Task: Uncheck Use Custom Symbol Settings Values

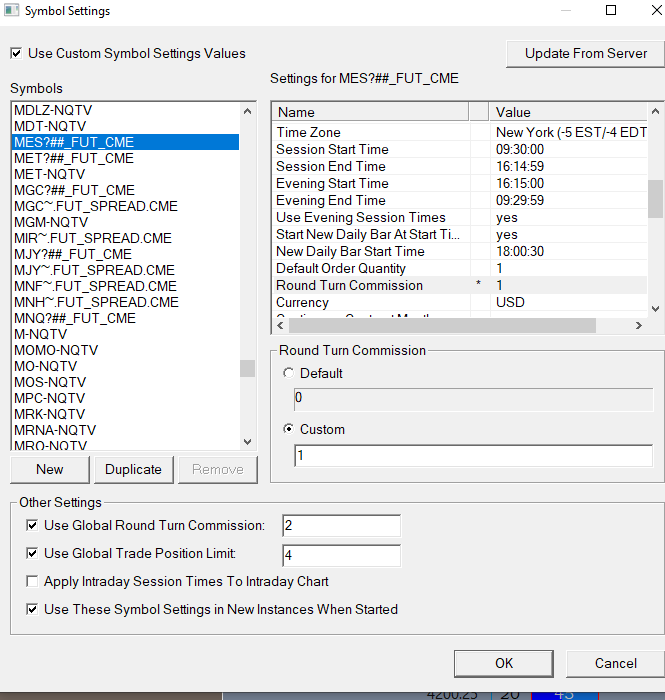Action: point(16,54)
